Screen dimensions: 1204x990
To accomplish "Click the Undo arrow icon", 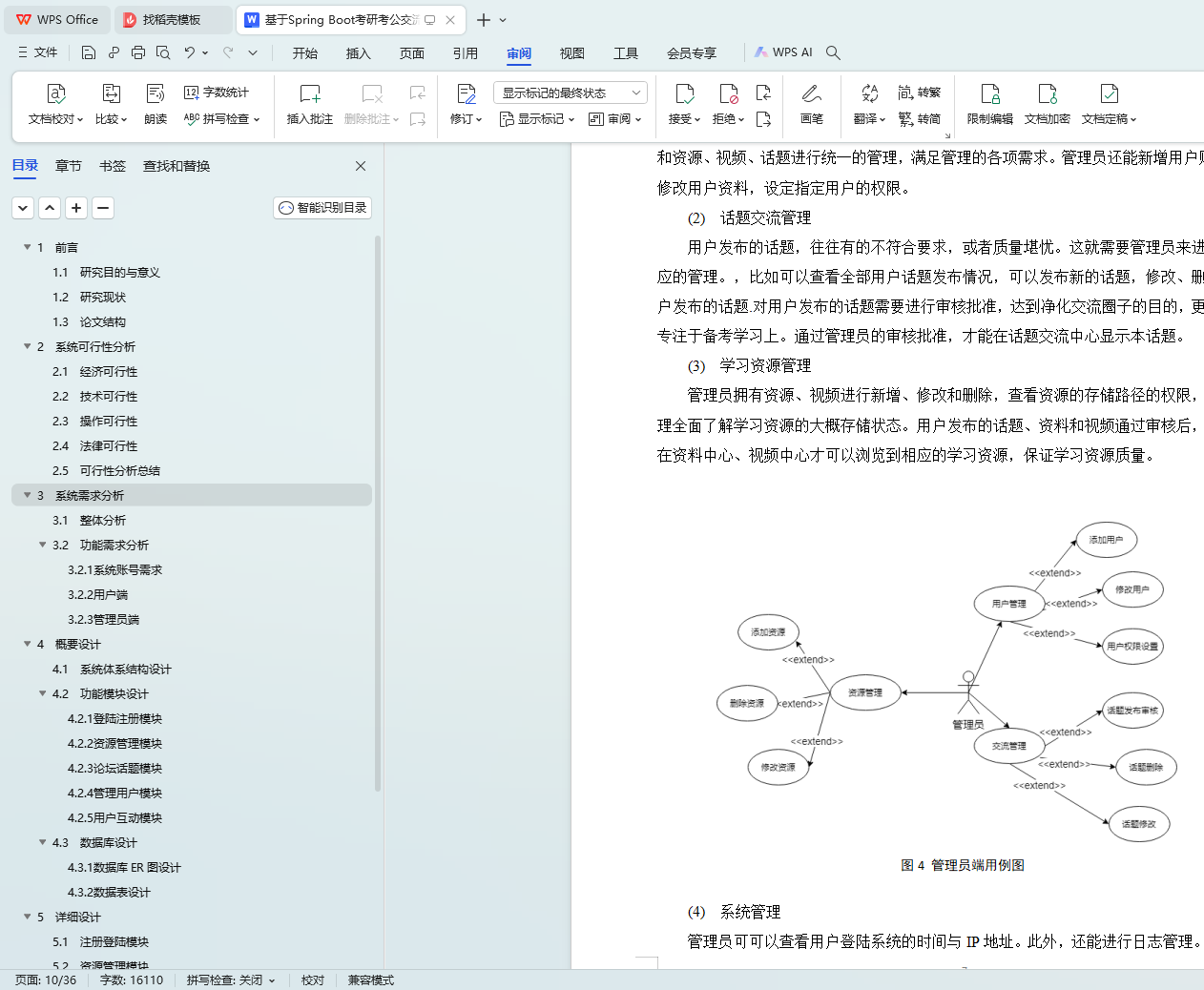I will [189, 52].
